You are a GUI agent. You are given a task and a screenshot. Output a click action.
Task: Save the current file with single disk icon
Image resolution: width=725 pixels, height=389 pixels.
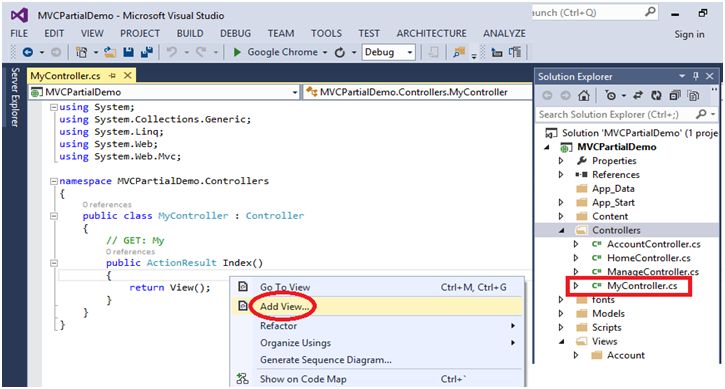coord(129,52)
